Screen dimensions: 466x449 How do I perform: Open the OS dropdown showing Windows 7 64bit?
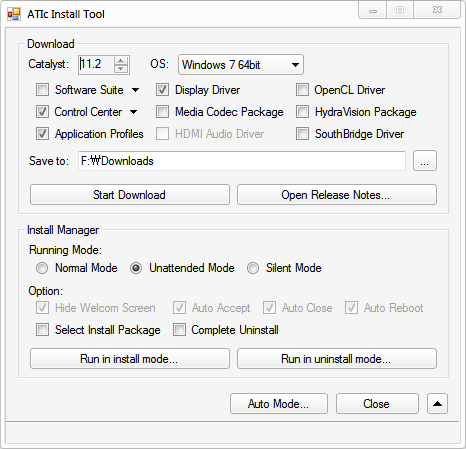[241, 65]
